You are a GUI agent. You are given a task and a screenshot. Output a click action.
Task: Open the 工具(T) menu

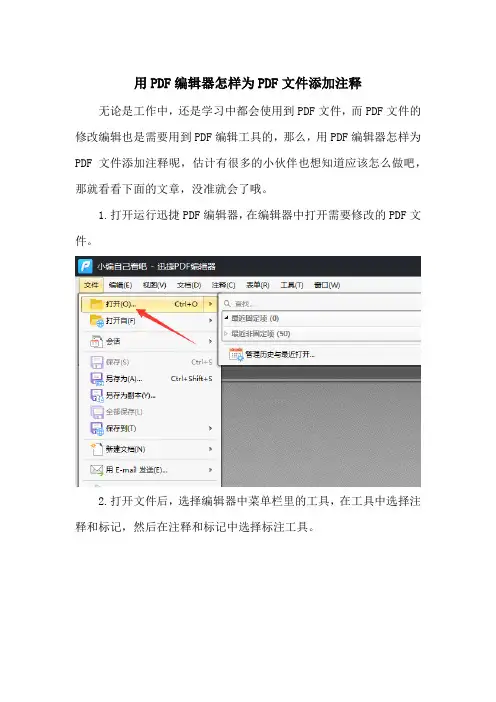[x=292, y=285]
